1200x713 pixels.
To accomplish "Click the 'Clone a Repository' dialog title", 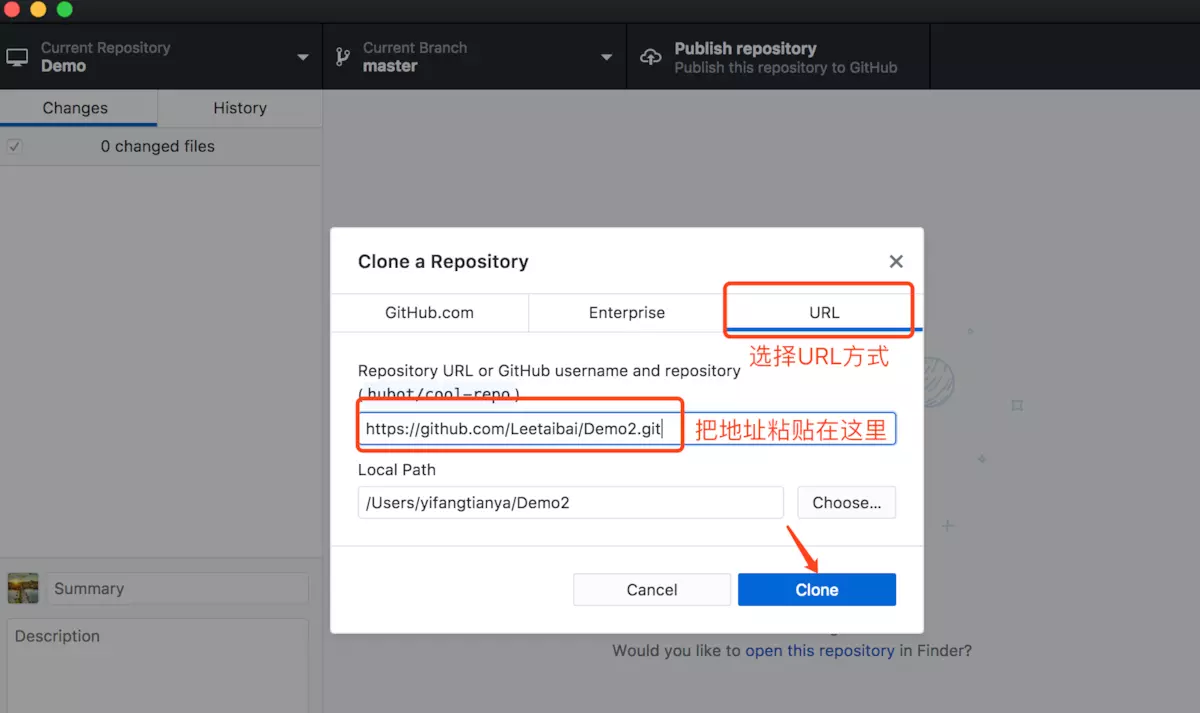I will click(x=443, y=261).
